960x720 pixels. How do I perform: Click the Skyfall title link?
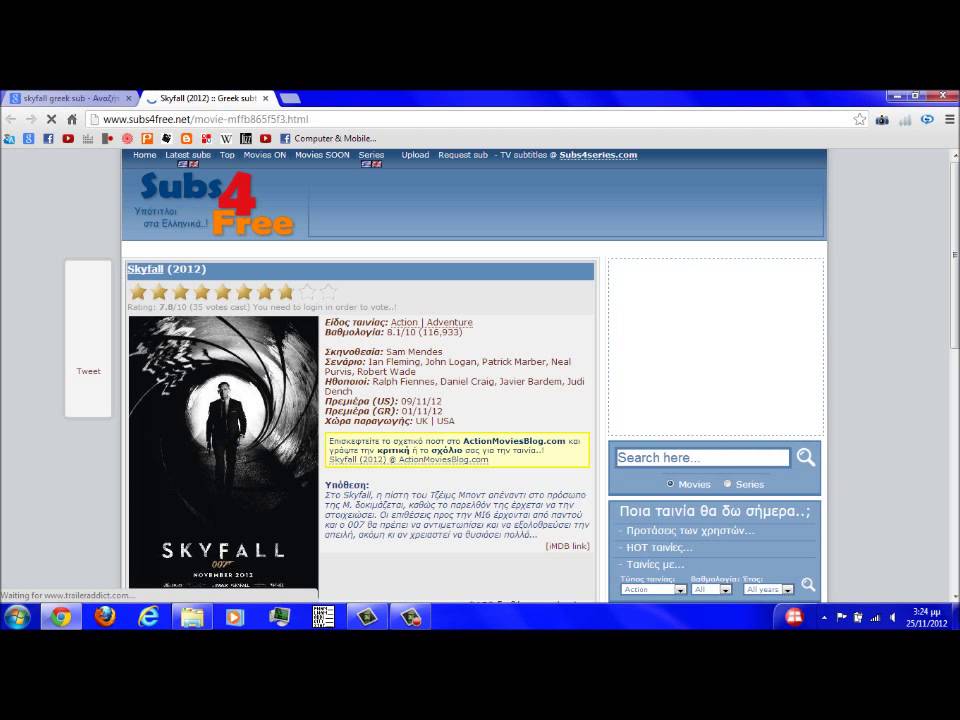145,269
